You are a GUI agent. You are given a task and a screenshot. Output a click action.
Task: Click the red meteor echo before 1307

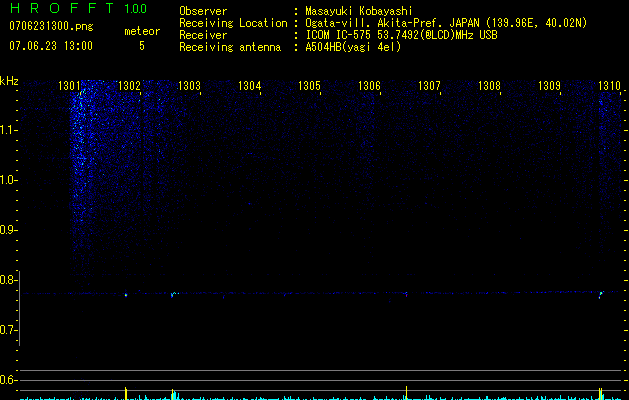tap(406, 294)
